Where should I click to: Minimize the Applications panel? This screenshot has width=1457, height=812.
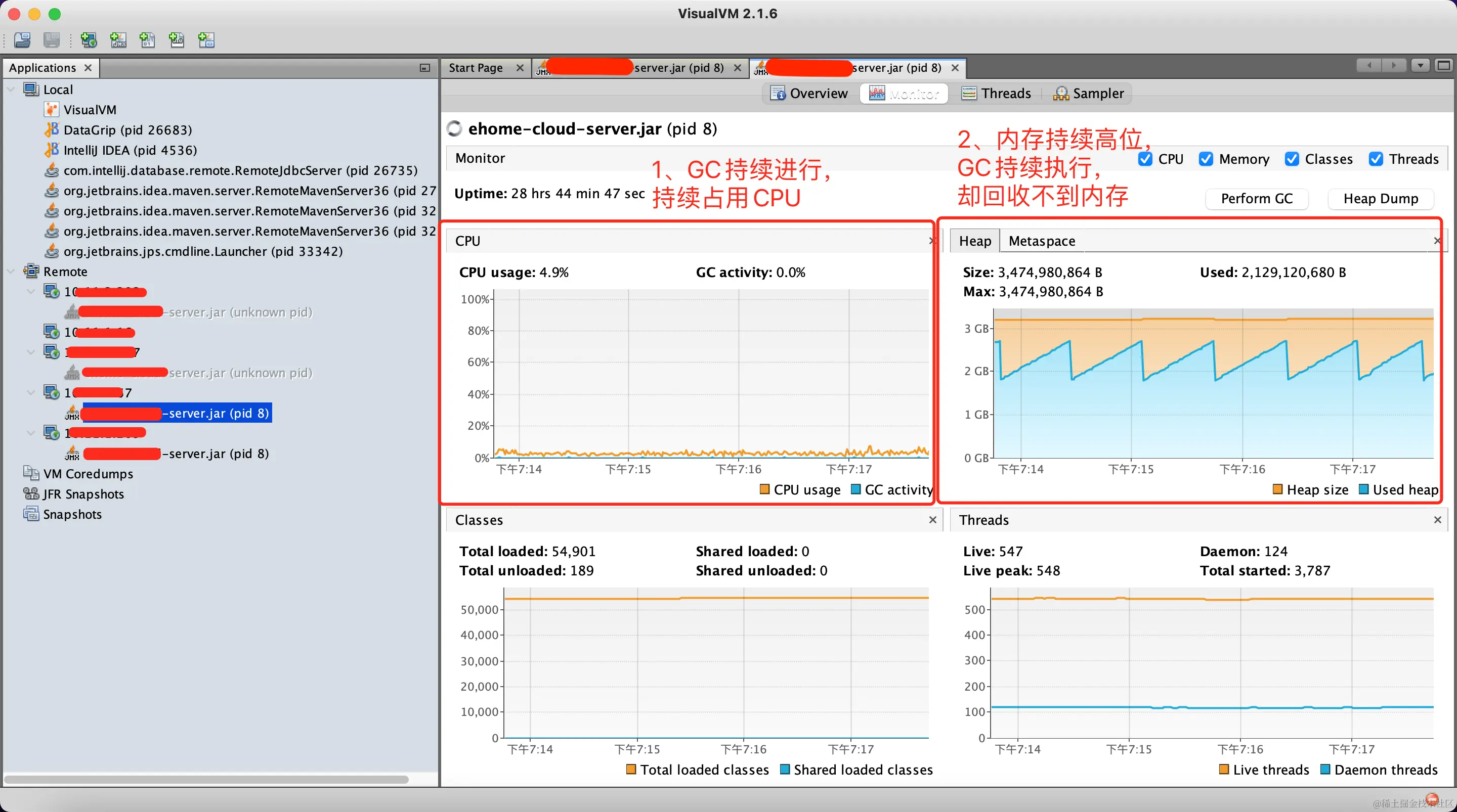[x=425, y=68]
